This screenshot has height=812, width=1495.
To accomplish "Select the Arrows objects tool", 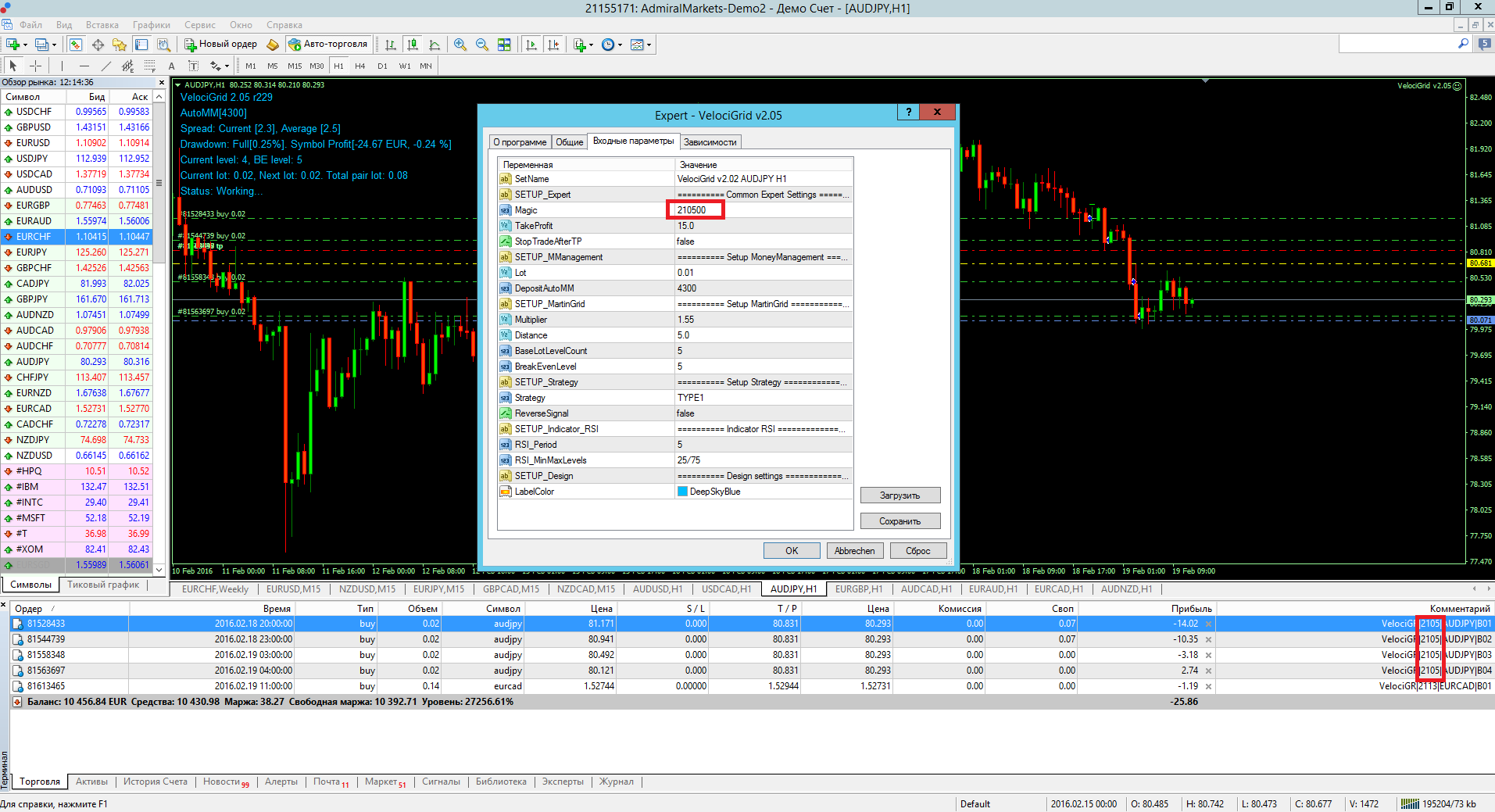I will [x=215, y=66].
